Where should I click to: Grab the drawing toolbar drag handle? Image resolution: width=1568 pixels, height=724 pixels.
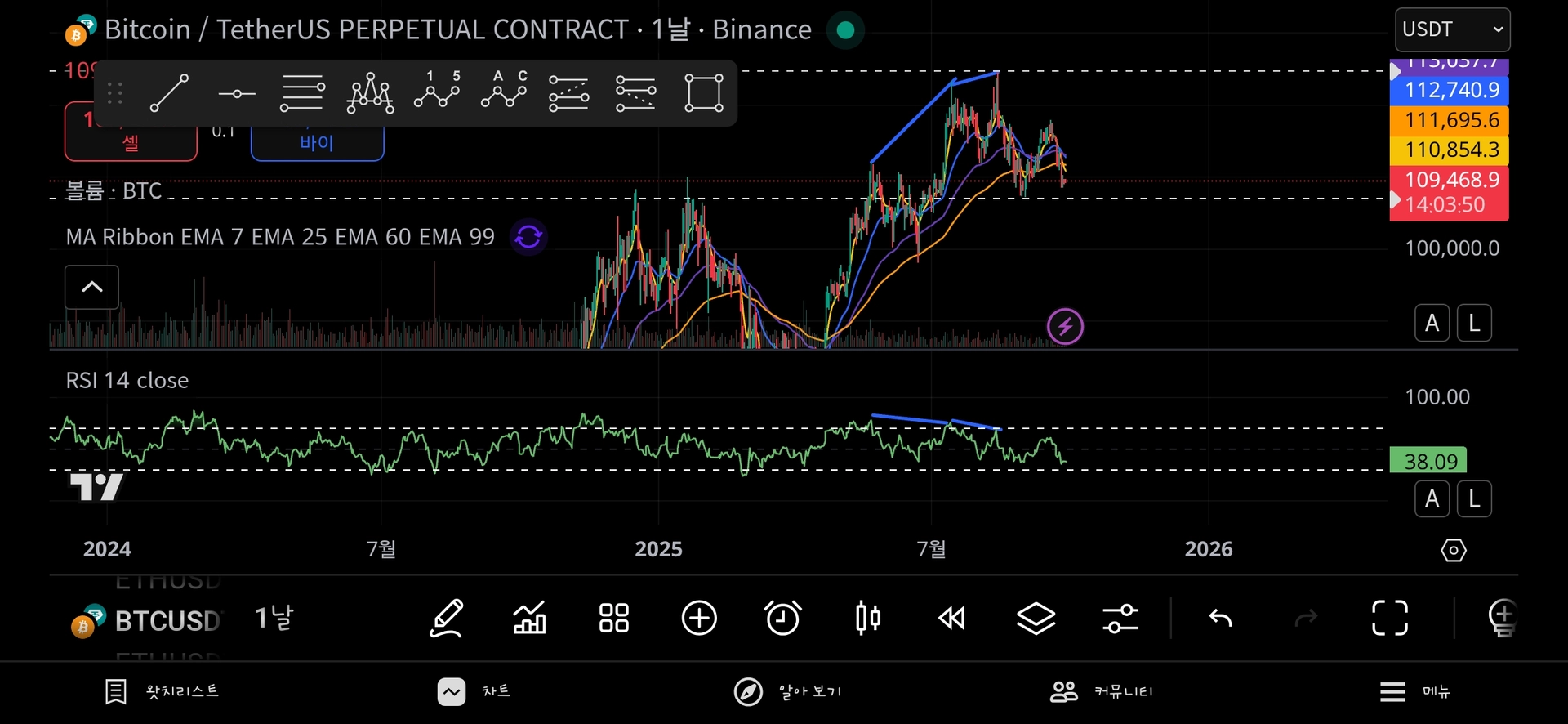click(x=115, y=93)
